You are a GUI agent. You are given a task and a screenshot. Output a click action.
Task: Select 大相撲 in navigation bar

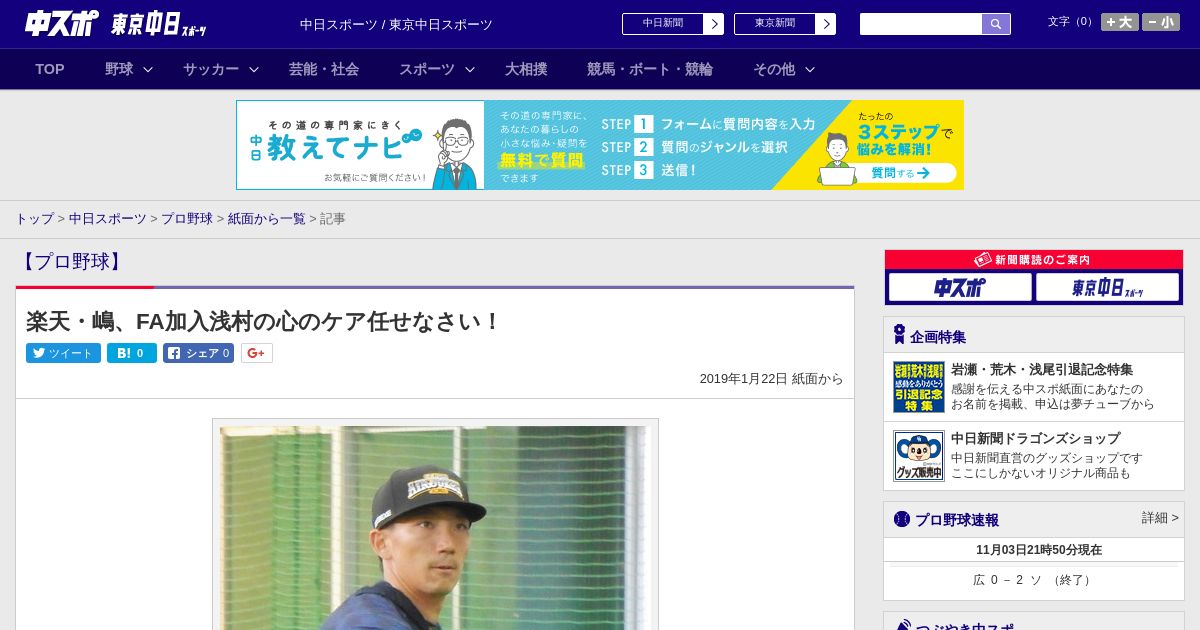526,69
